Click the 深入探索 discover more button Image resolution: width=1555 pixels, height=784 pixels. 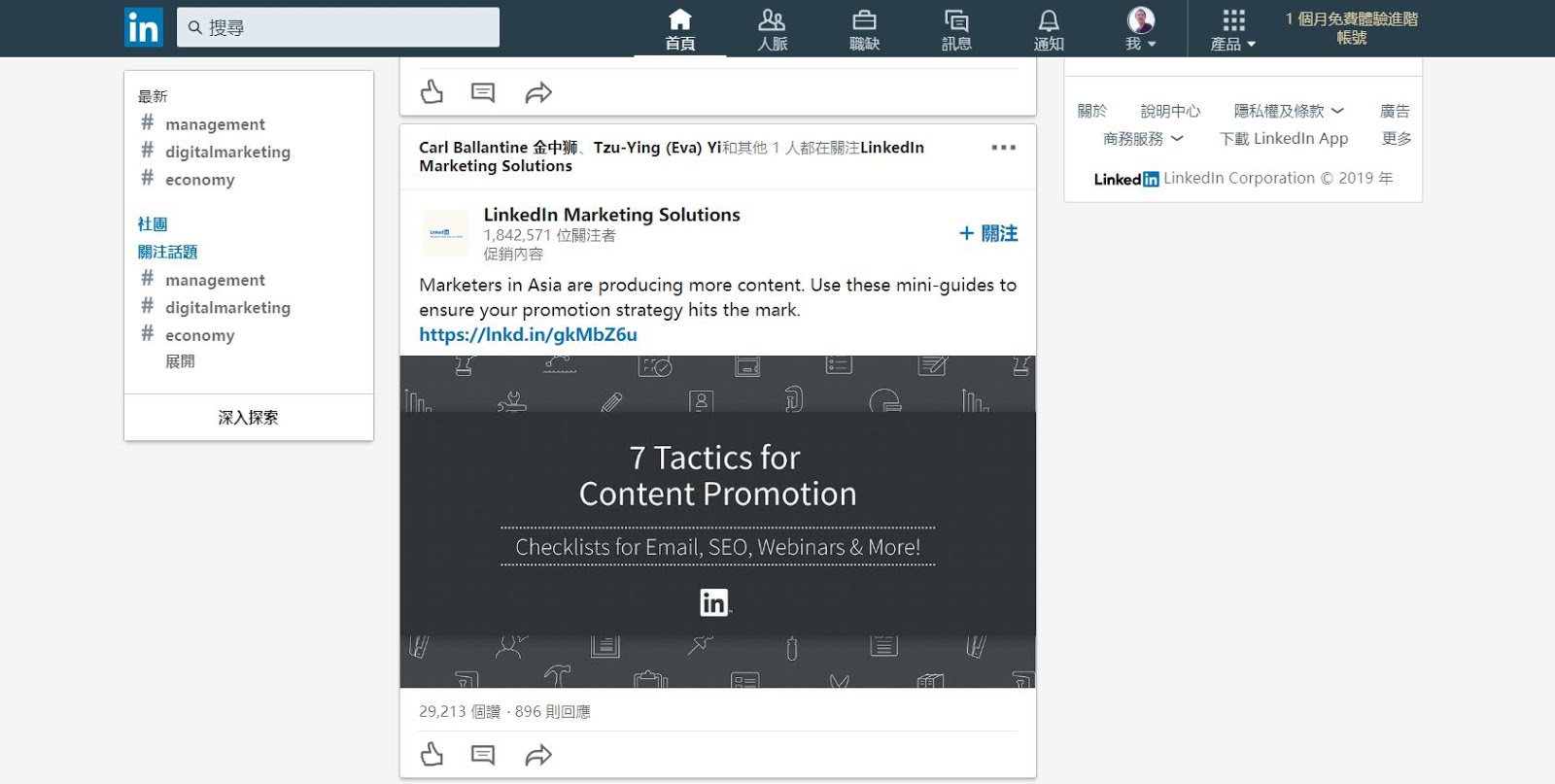(249, 418)
